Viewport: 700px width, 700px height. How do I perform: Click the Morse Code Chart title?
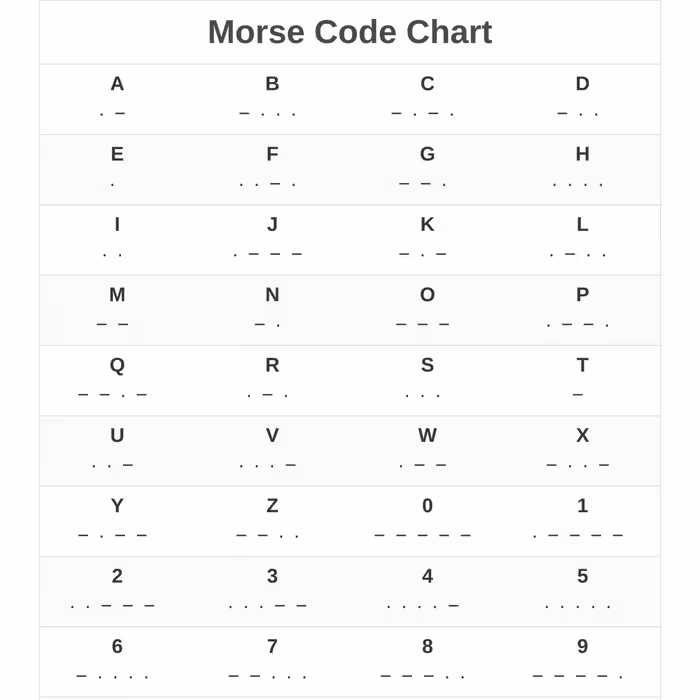[350, 32]
